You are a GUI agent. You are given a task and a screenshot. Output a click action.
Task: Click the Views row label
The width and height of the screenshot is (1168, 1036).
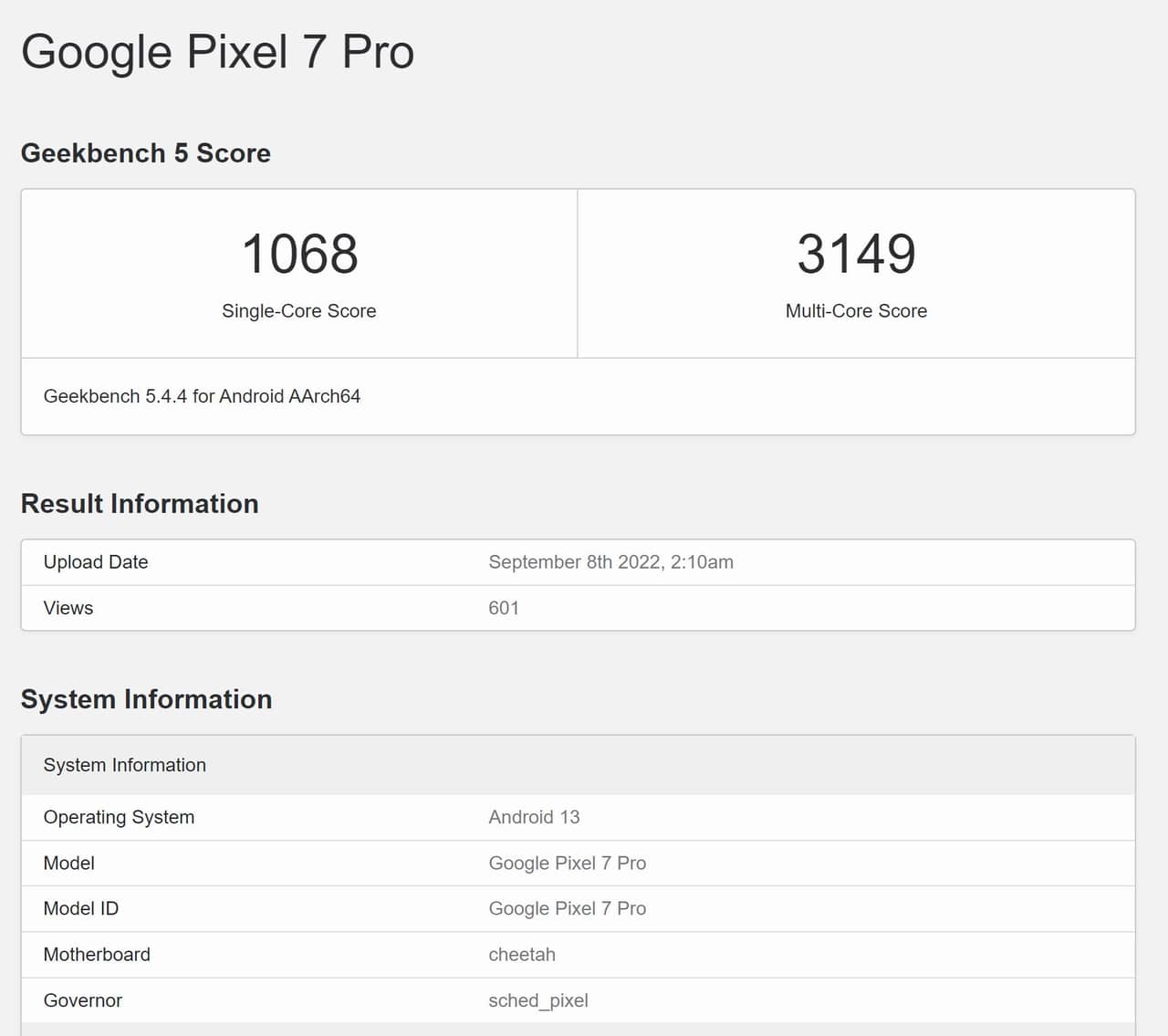pos(68,608)
